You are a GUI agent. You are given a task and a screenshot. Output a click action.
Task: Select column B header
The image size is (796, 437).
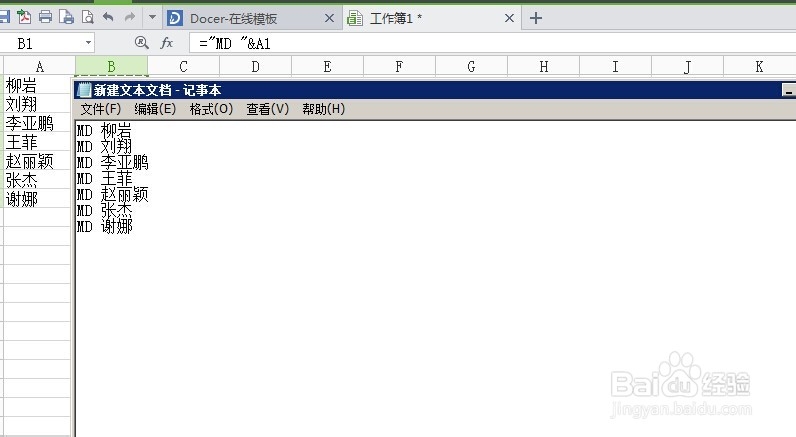112,66
